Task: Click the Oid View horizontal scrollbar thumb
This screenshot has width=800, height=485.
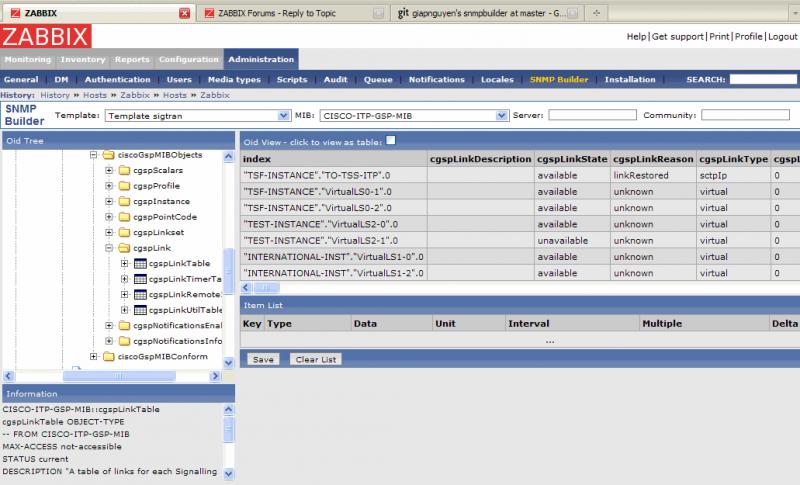Action: [x=266, y=288]
